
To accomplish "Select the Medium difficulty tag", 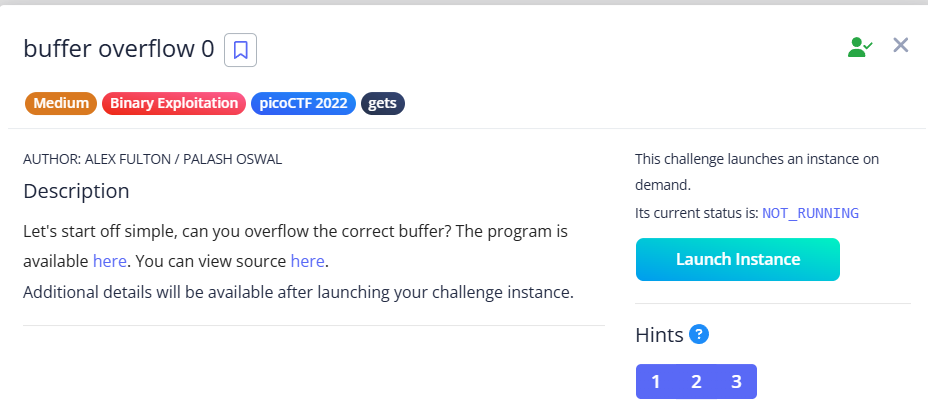I will coord(60,103).
